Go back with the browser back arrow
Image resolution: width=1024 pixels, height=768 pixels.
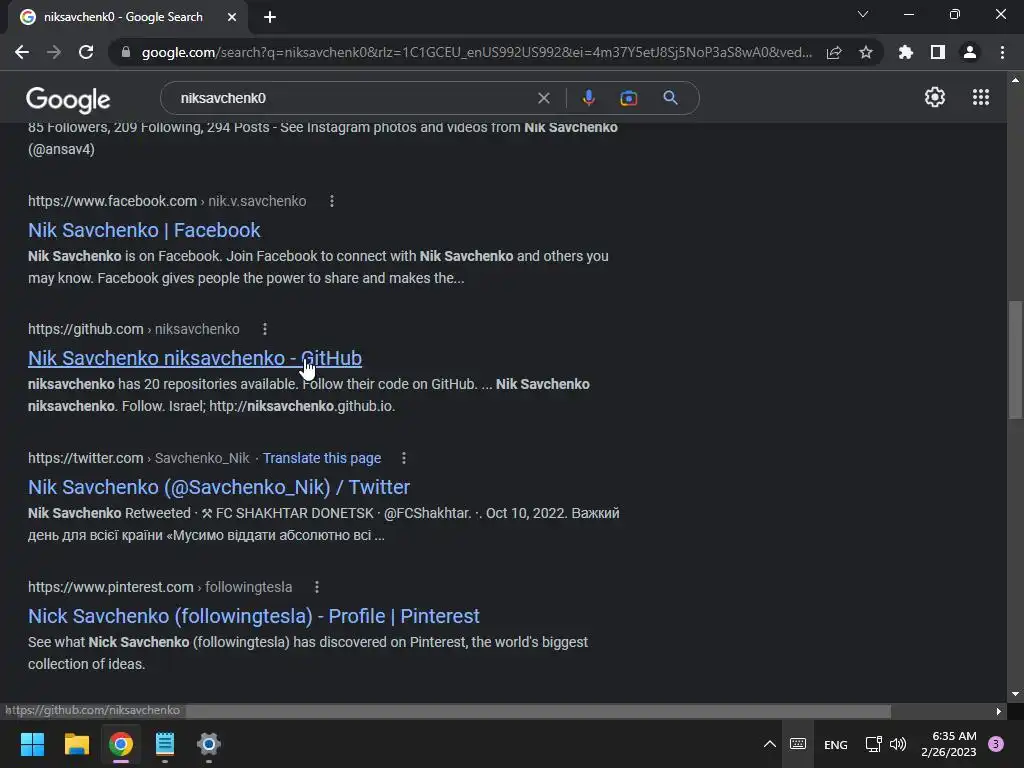pyautogui.click(x=22, y=52)
